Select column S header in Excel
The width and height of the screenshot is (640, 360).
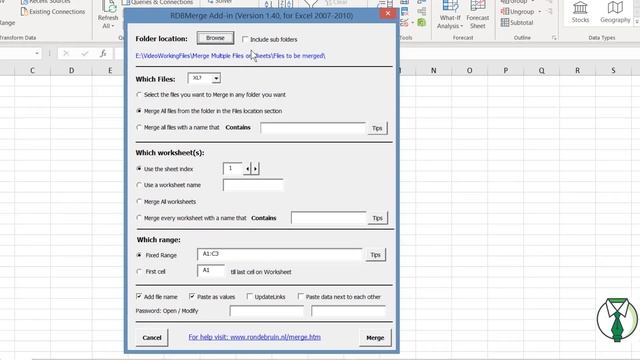(x=613, y=70)
